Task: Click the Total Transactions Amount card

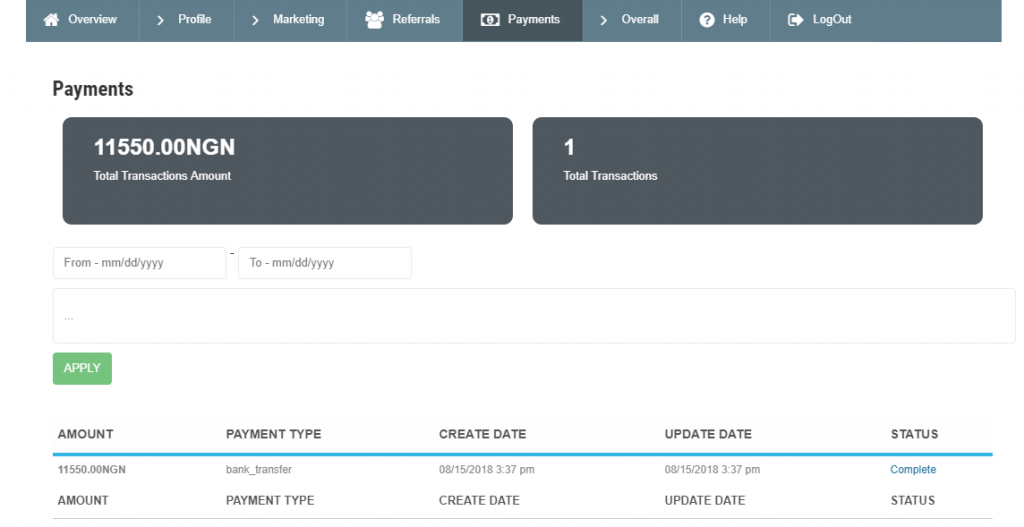Action: coord(287,171)
